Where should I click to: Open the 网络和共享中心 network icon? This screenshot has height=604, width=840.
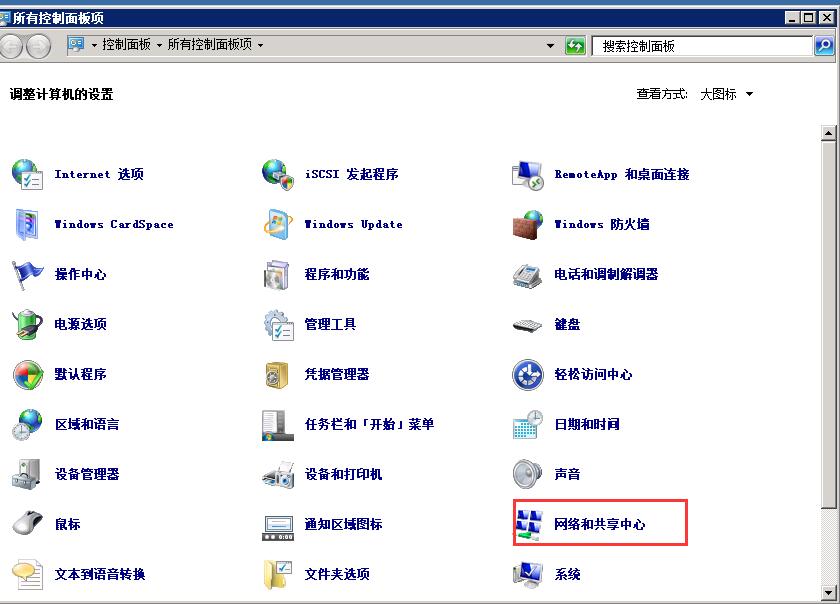tap(529, 525)
